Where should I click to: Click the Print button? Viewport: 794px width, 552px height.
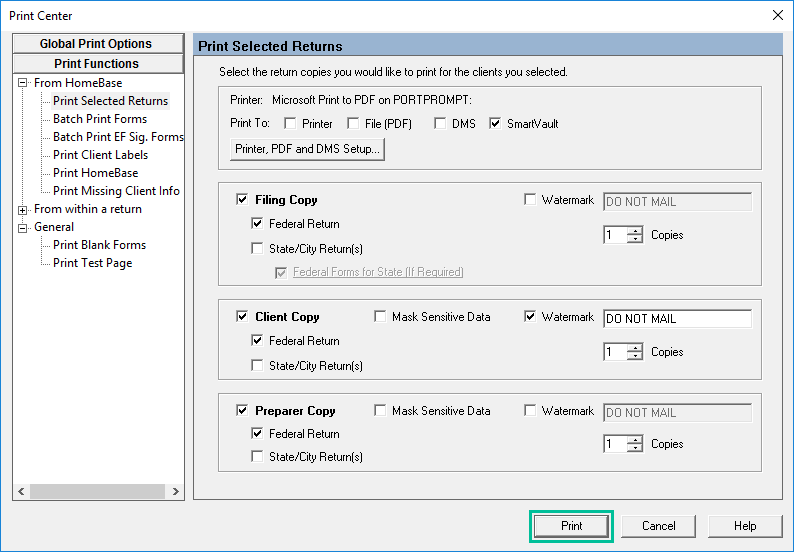coord(571,526)
